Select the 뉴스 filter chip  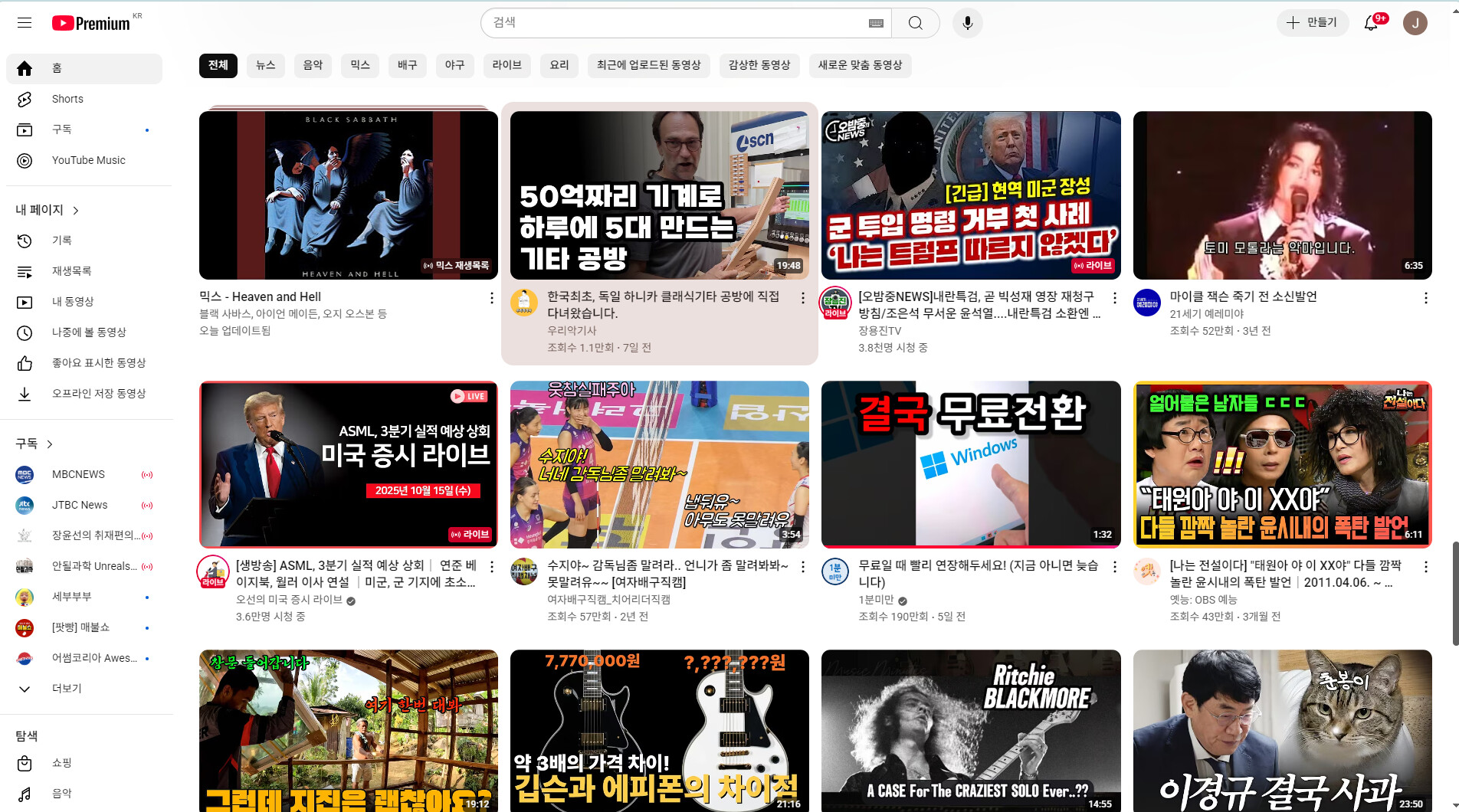tap(266, 65)
